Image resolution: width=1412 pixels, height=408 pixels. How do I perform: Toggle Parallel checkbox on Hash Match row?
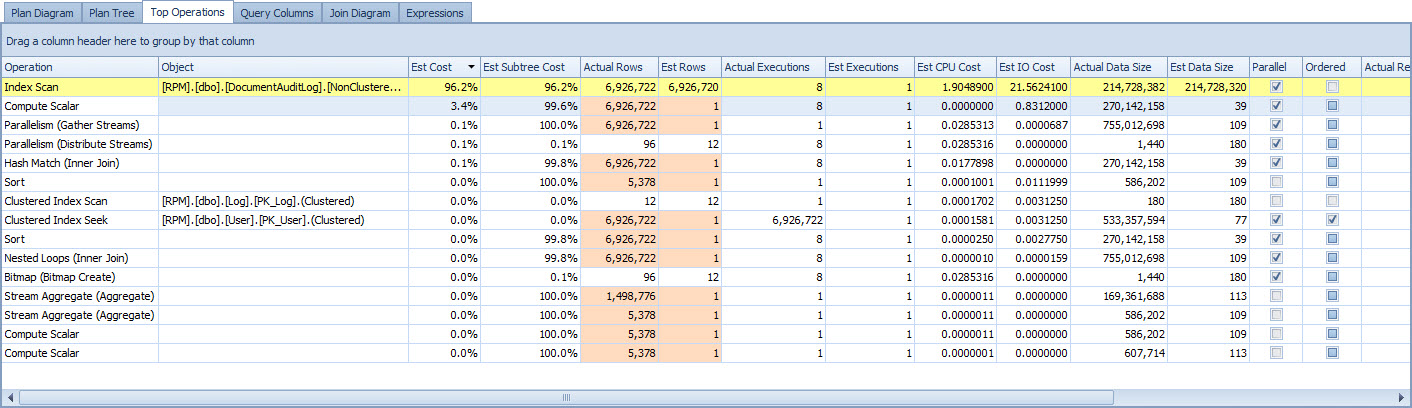(1275, 163)
